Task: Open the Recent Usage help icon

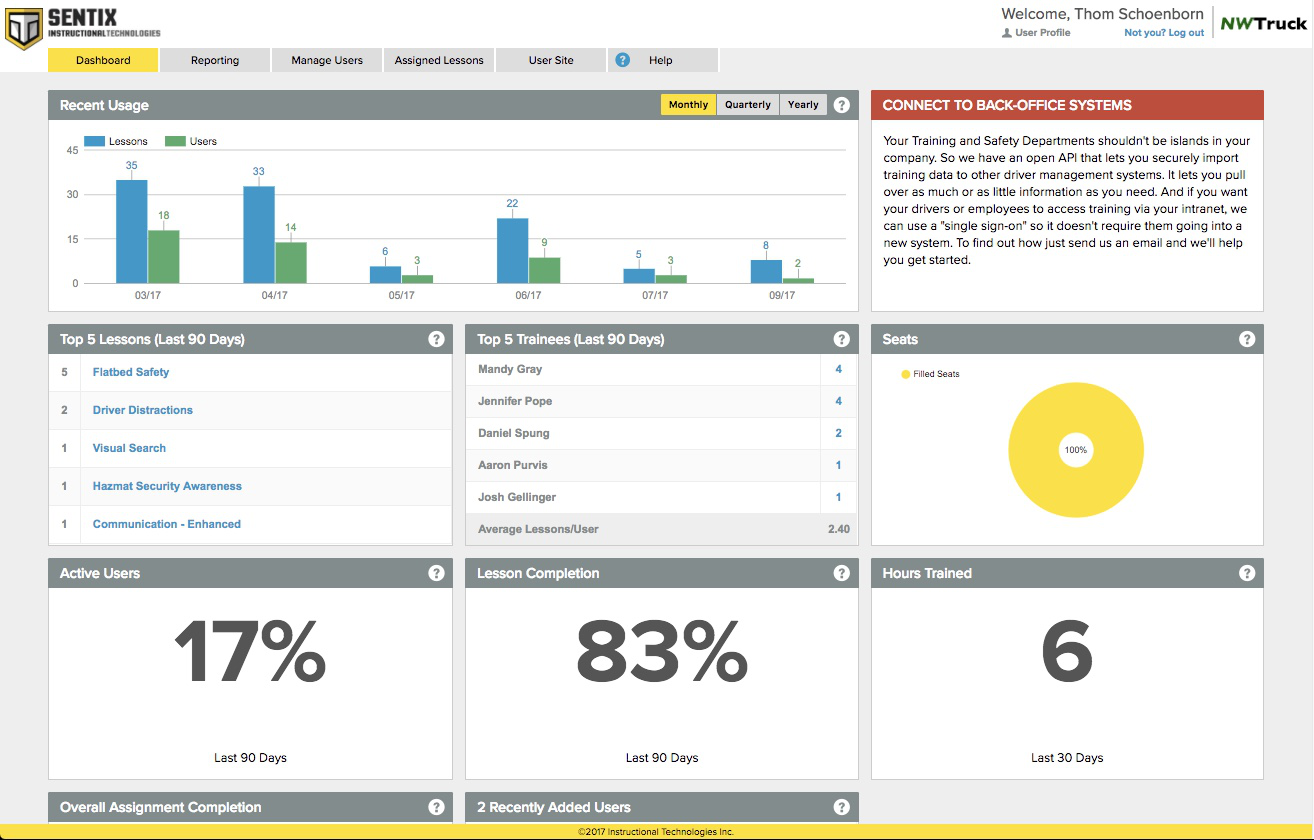Action: tap(842, 104)
